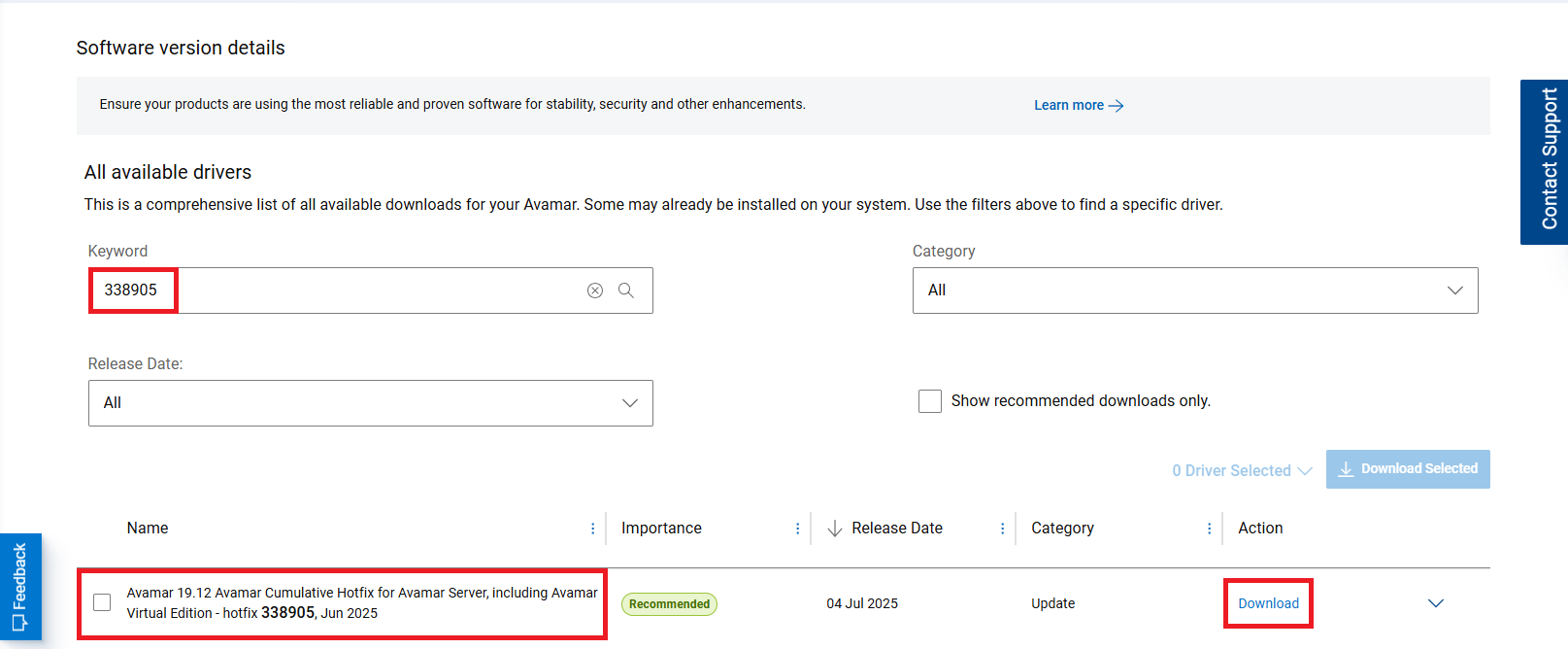Open the Feedback side tab
This screenshot has height=649, width=1568.
tap(20, 586)
